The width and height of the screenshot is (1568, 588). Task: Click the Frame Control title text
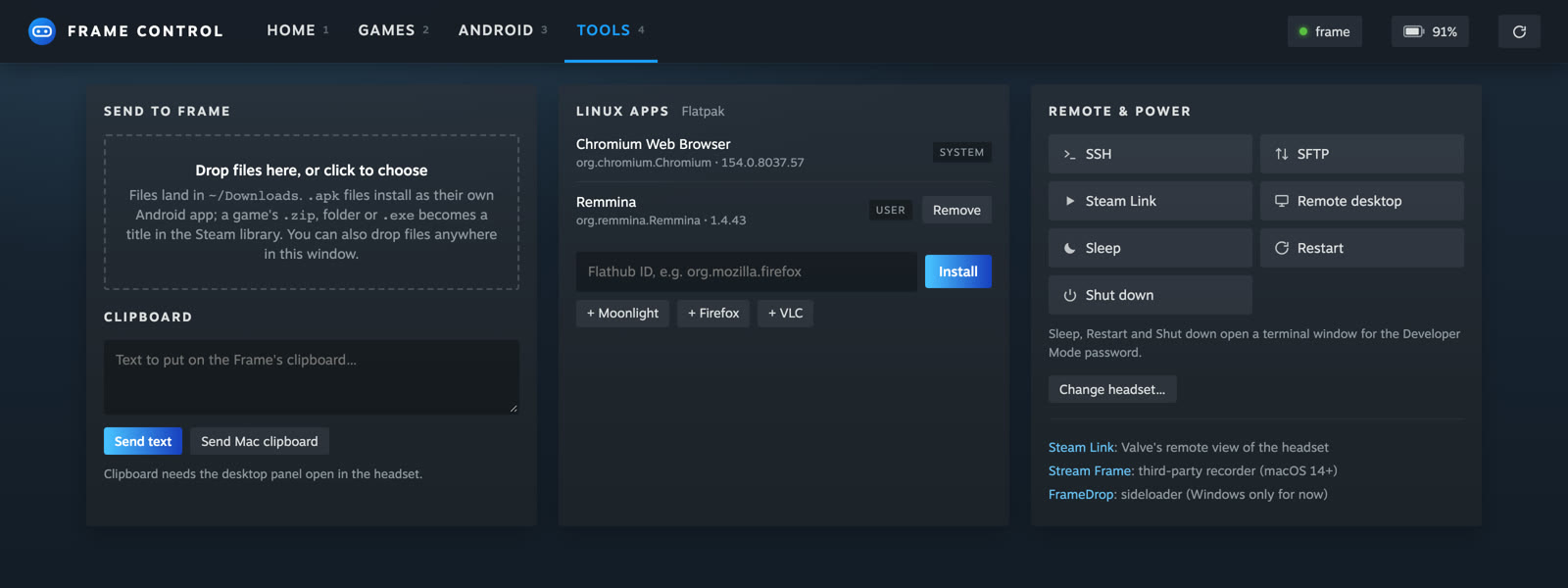click(x=145, y=31)
